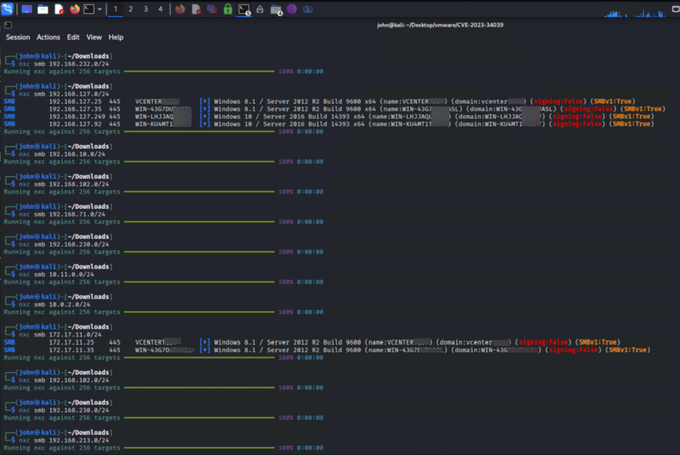
Task: Click the progress bar under the 10.11.0.0/24 scan
Action: point(199,282)
